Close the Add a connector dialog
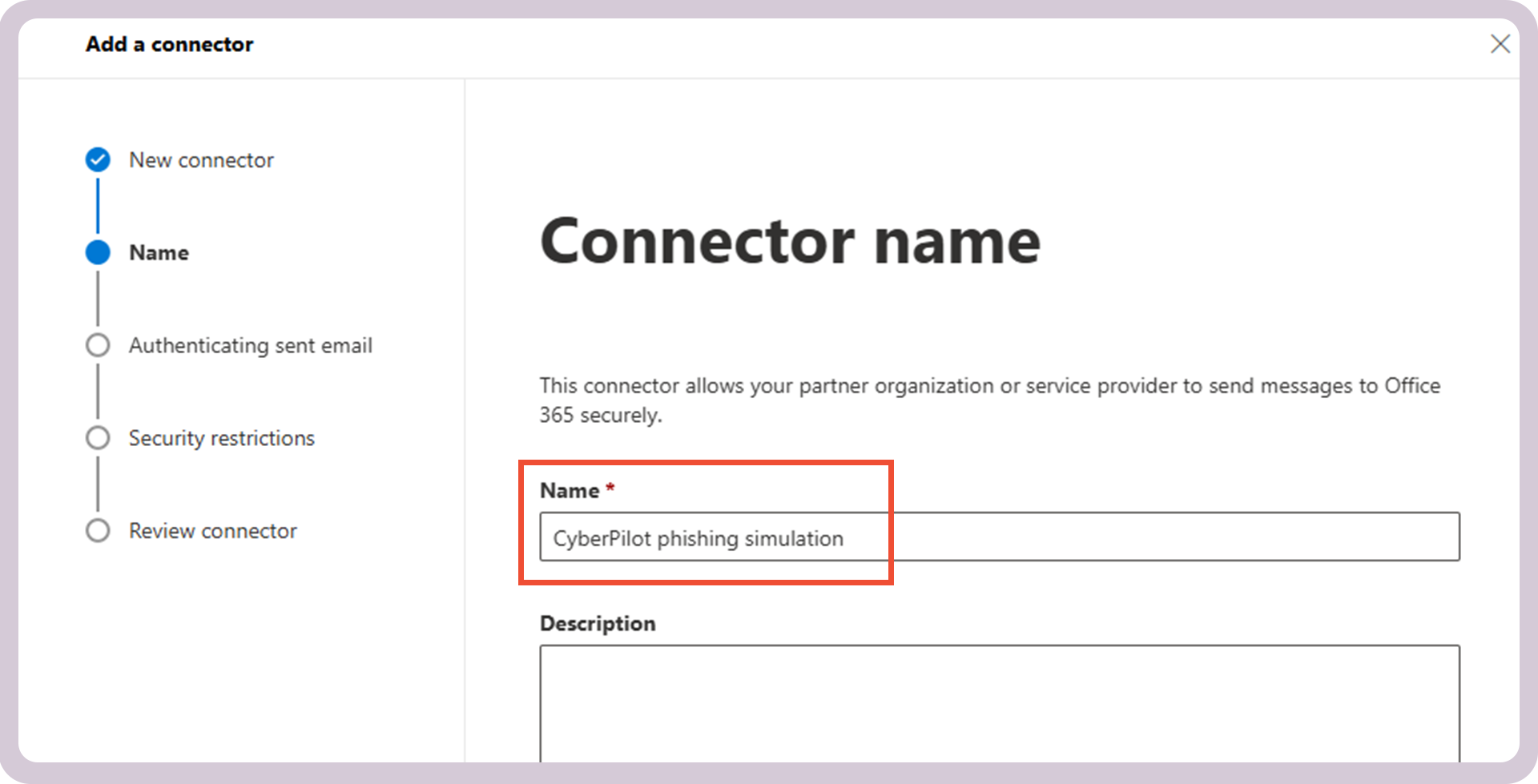 [x=1500, y=44]
